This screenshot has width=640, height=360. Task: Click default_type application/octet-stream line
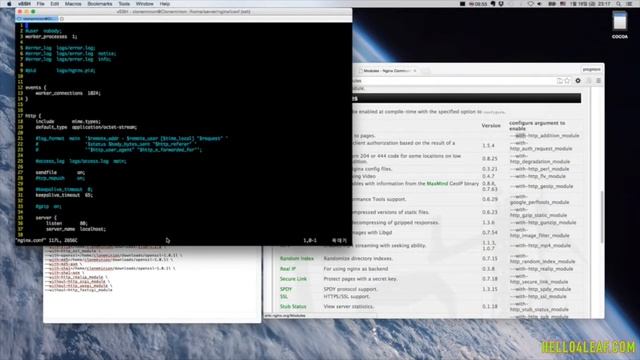(x=86, y=127)
